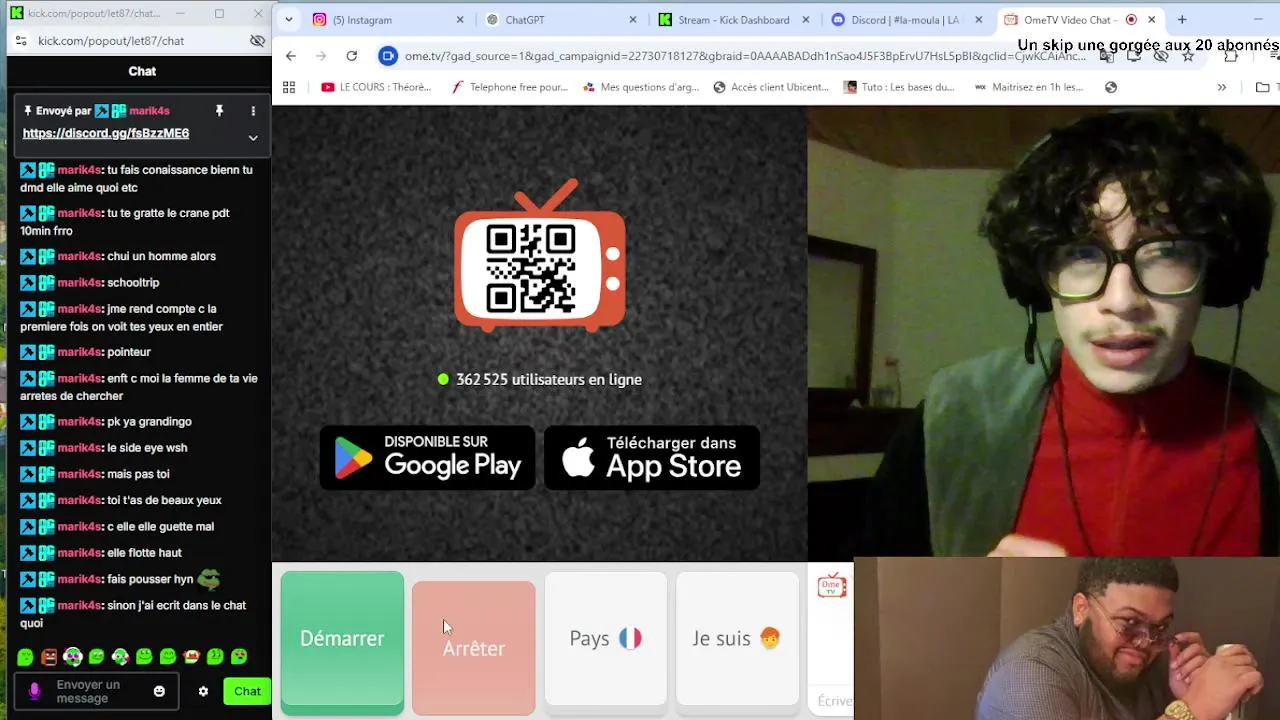Click the ome.tv address bar URL

coord(745,56)
